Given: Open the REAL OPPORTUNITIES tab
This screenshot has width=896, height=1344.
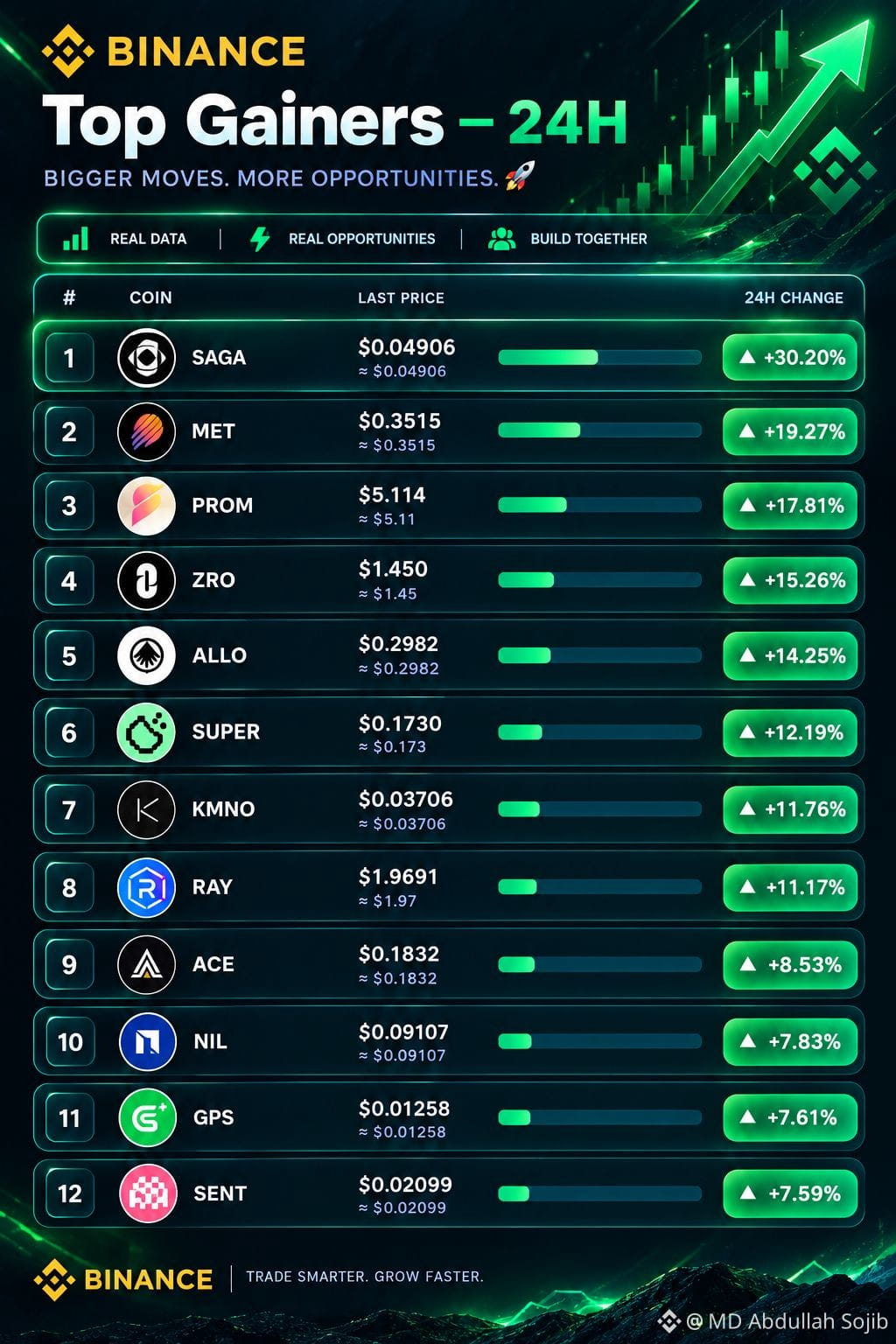Looking at the screenshot, I should pos(342,239).
